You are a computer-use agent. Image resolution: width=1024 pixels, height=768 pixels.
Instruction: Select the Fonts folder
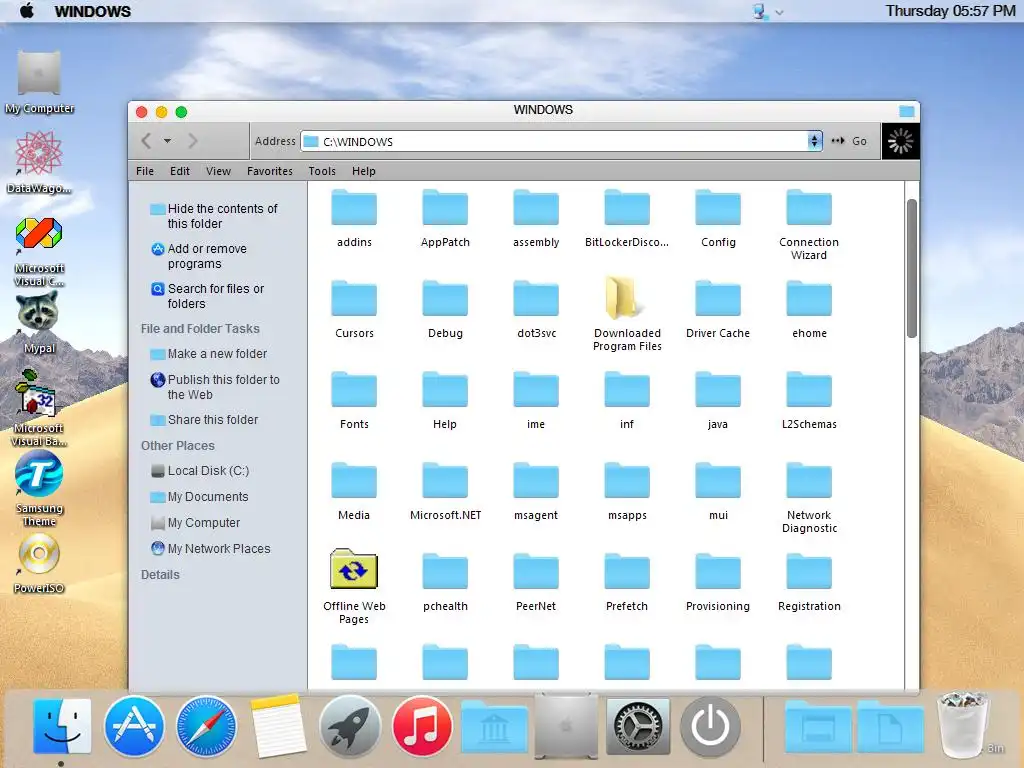pyautogui.click(x=354, y=400)
